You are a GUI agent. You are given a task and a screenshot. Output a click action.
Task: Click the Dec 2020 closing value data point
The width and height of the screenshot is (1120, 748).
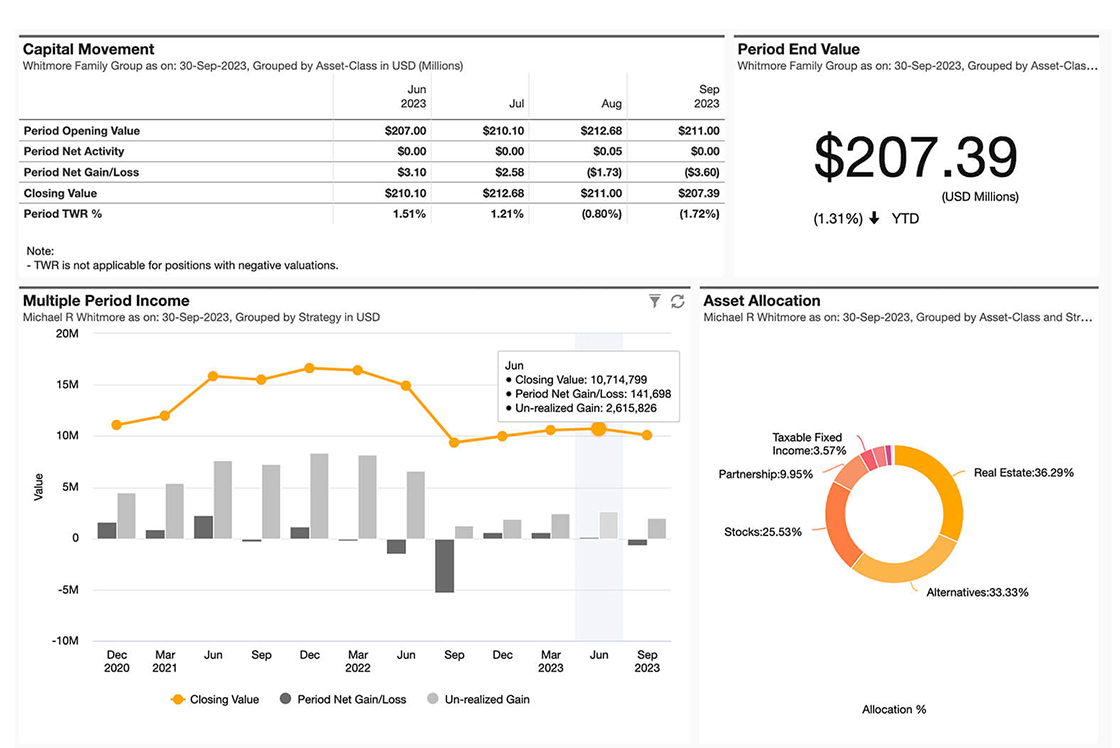pyautogui.click(x=117, y=425)
